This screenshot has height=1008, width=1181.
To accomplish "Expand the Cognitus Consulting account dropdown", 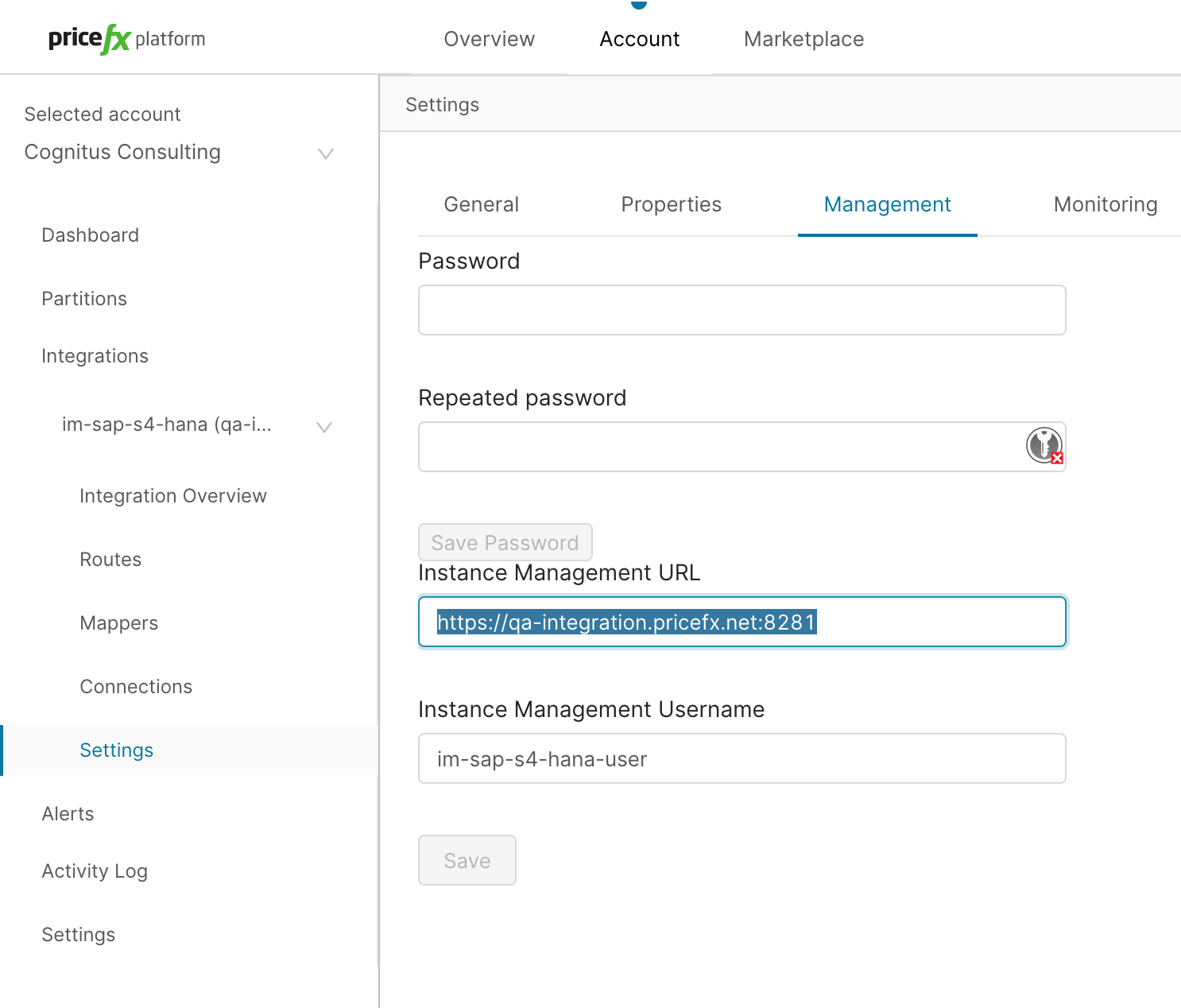I will [325, 153].
